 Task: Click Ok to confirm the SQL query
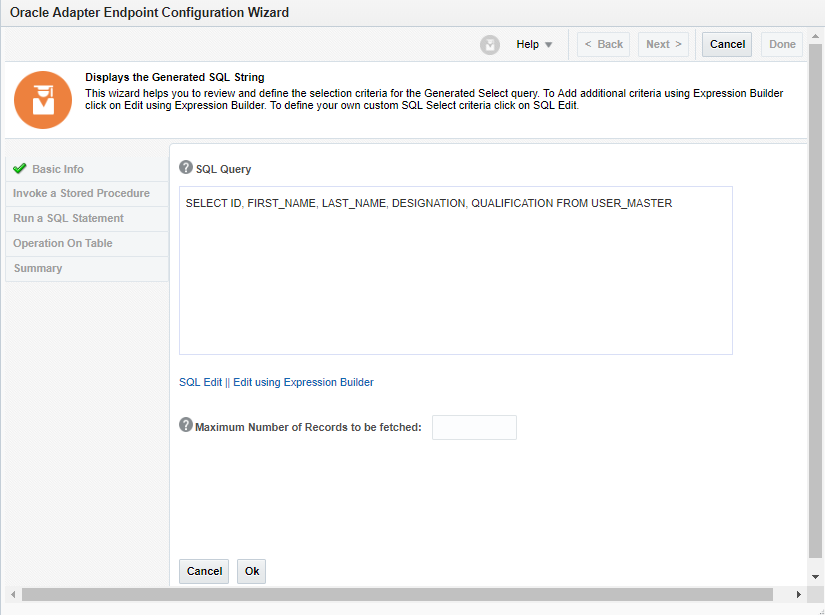click(250, 571)
